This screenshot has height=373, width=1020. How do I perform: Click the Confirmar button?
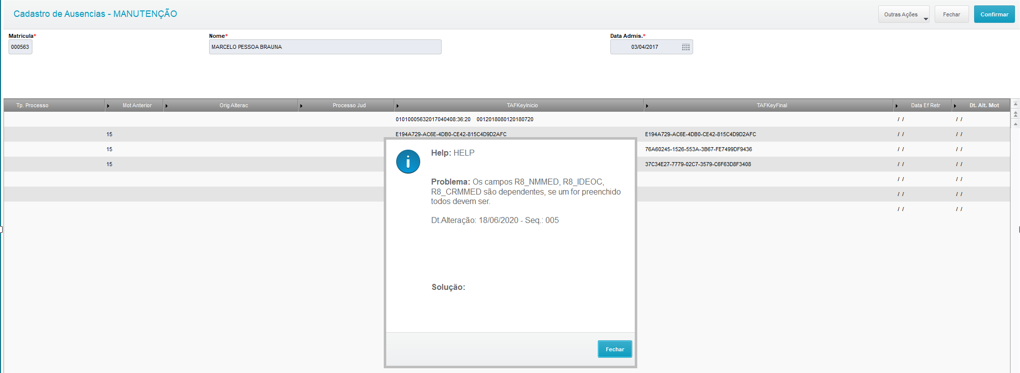(x=994, y=14)
